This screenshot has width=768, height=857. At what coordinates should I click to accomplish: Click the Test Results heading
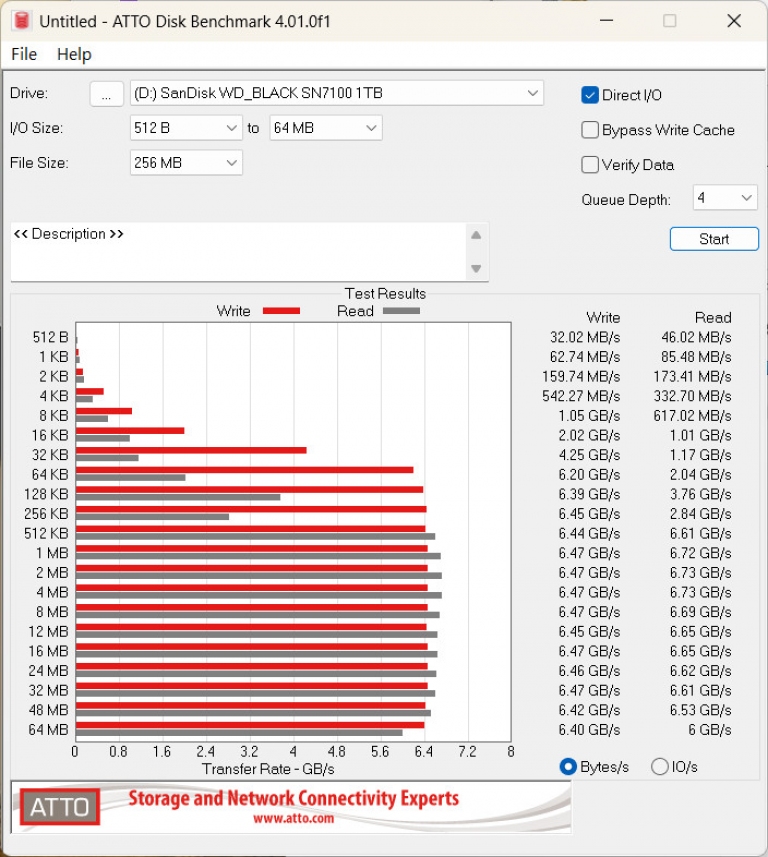385,294
